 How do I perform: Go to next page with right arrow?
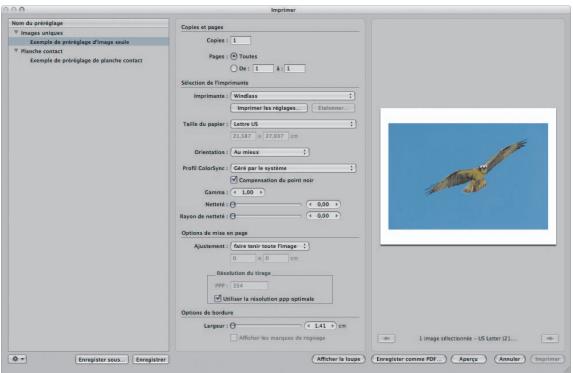click(550, 338)
